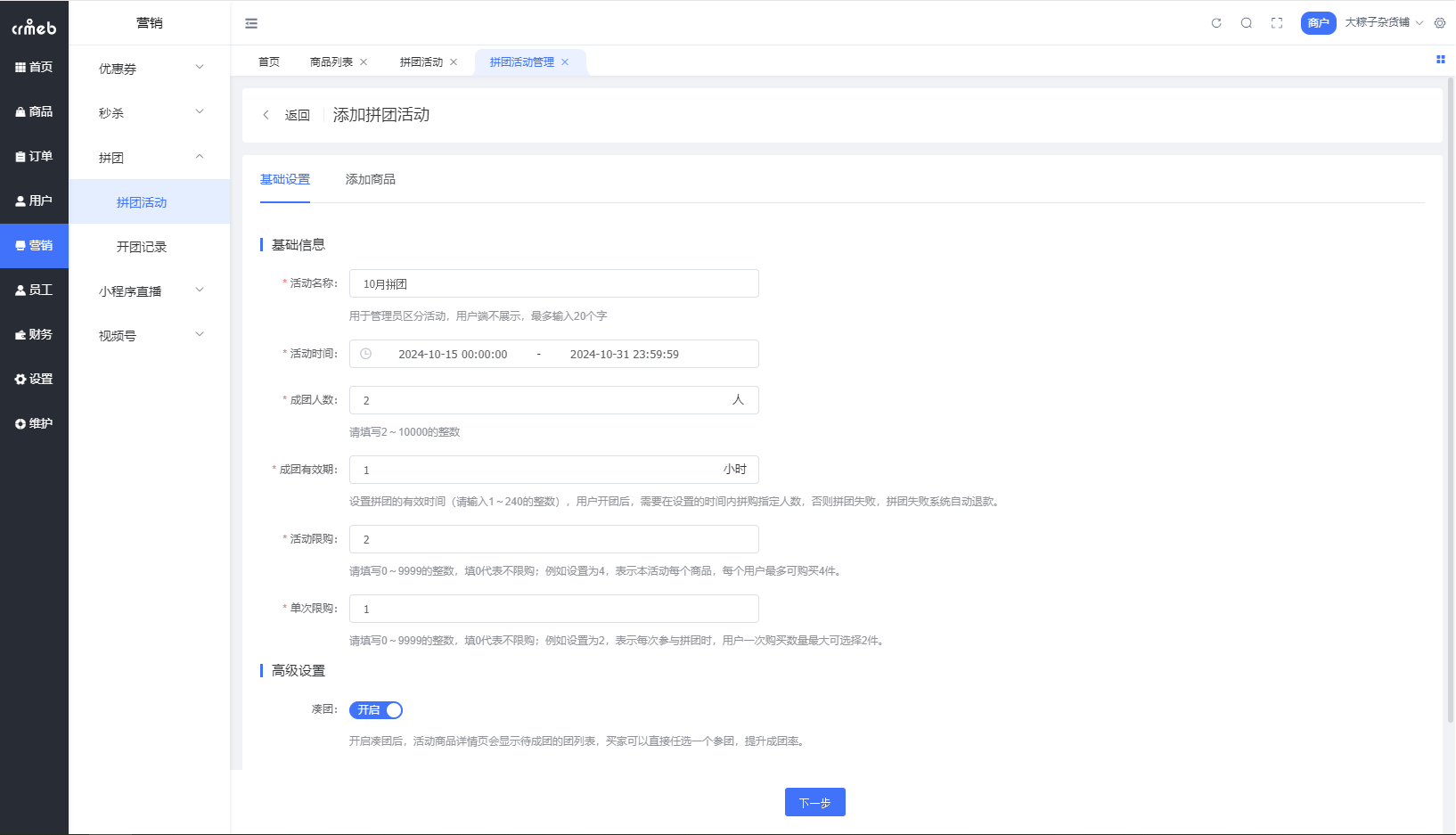The image size is (1456, 835).
Task: Expand the 优惠券 menu group
Action: [148, 68]
